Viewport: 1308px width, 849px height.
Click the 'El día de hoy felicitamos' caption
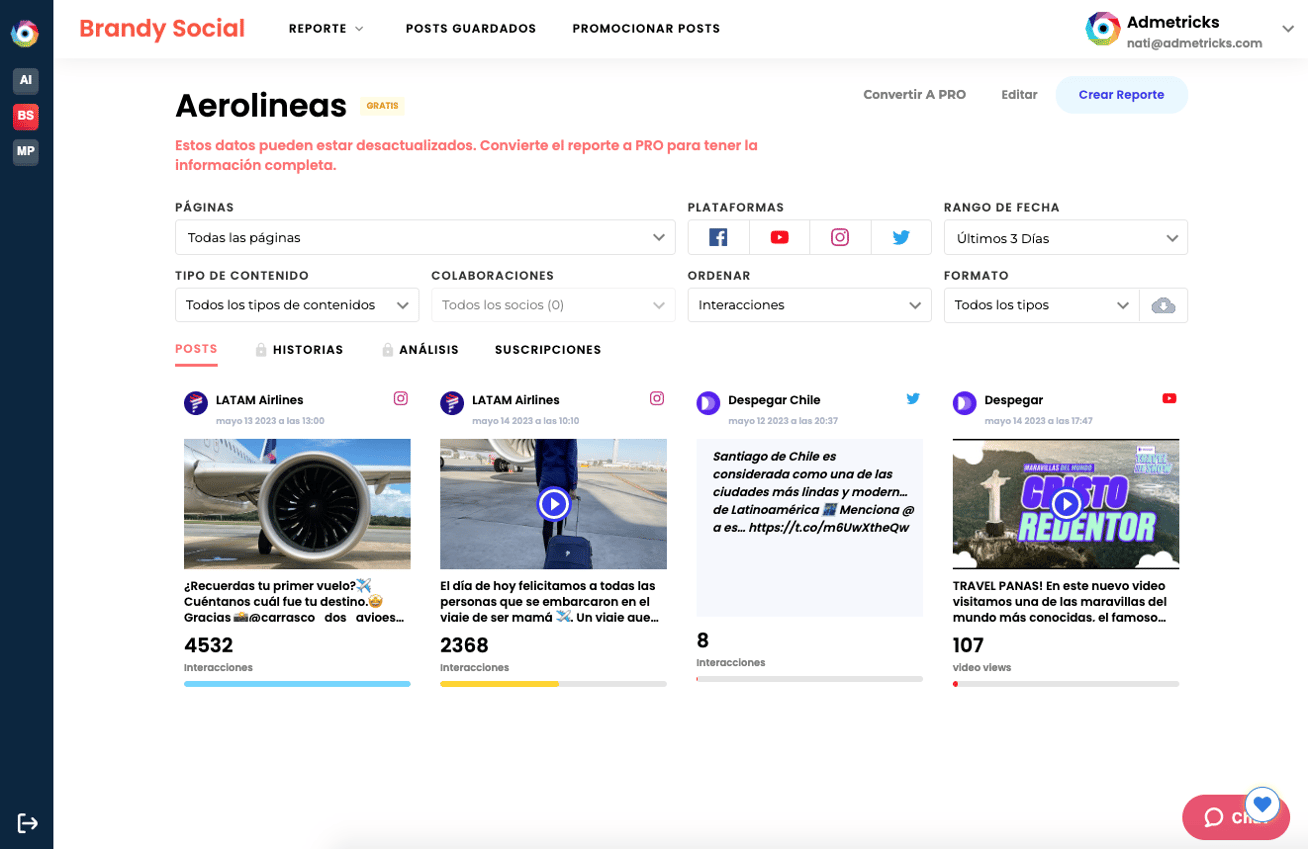549,602
